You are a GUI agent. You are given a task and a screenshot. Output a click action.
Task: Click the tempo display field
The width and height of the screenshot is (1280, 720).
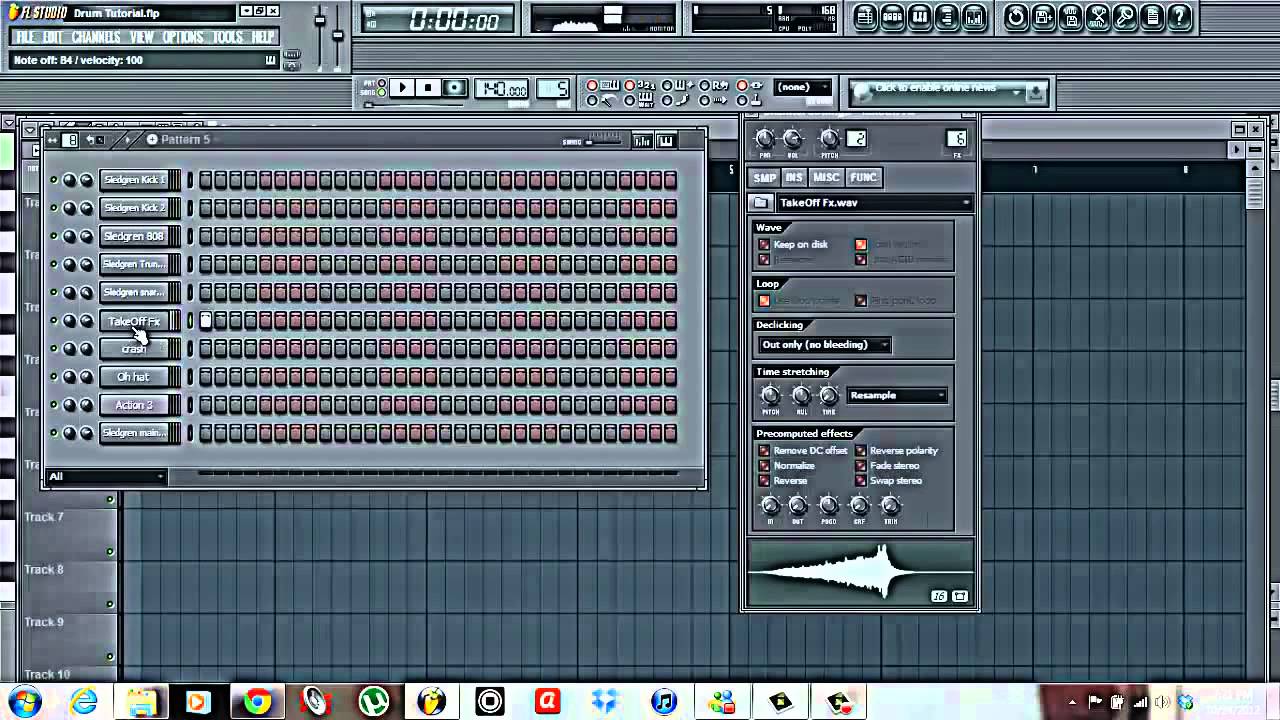coord(503,89)
